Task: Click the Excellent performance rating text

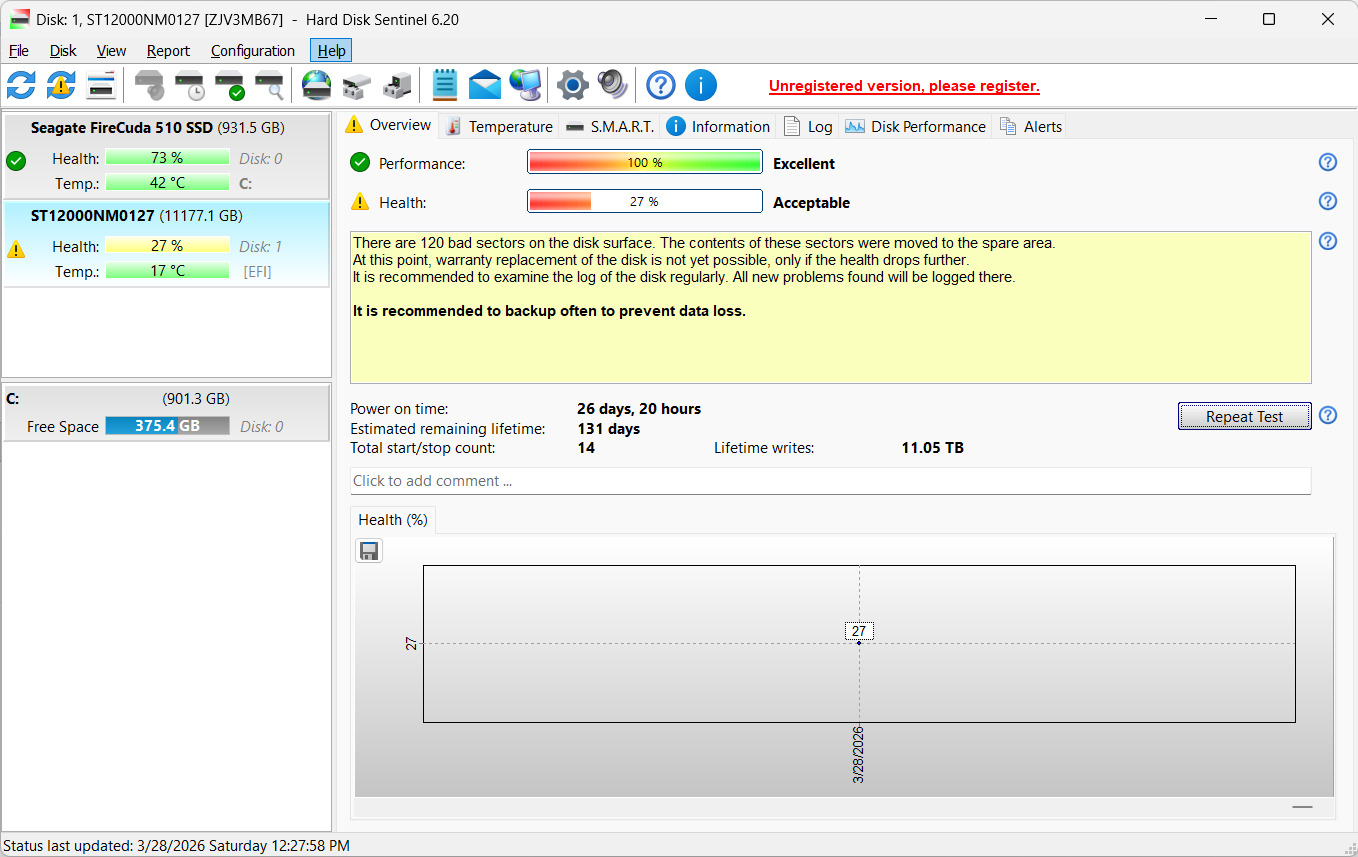Action: pos(804,163)
